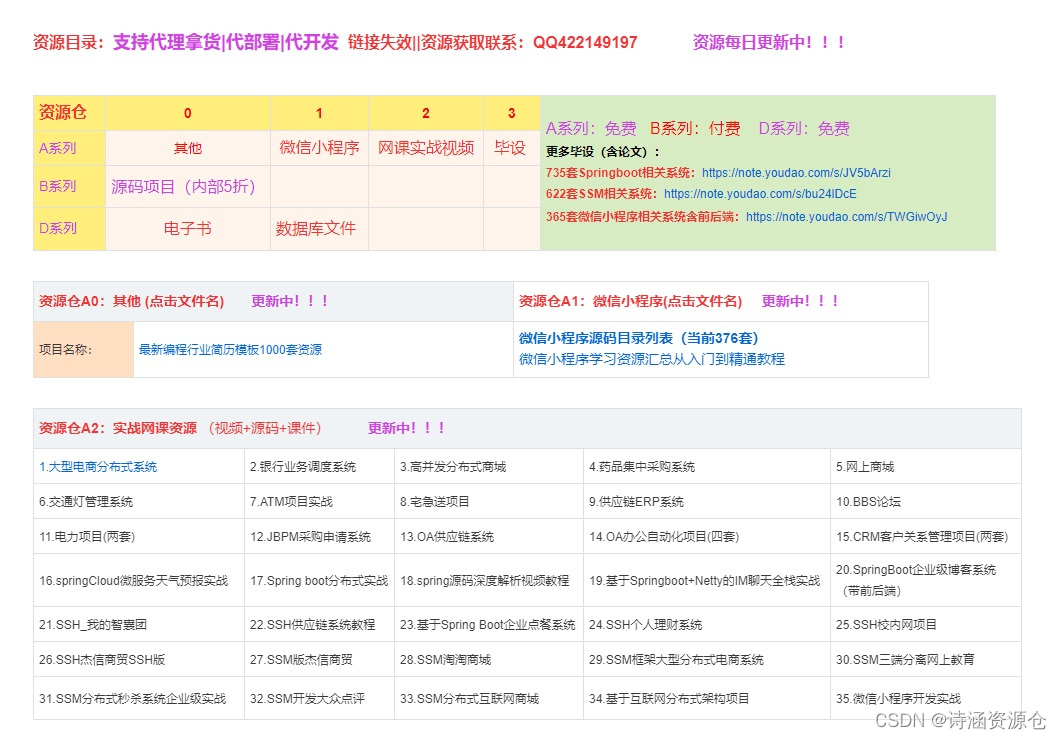Click 32.SSM开发大众点评 entry
The height and width of the screenshot is (739, 1062).
pyautogui.click(x=307, y=699)
